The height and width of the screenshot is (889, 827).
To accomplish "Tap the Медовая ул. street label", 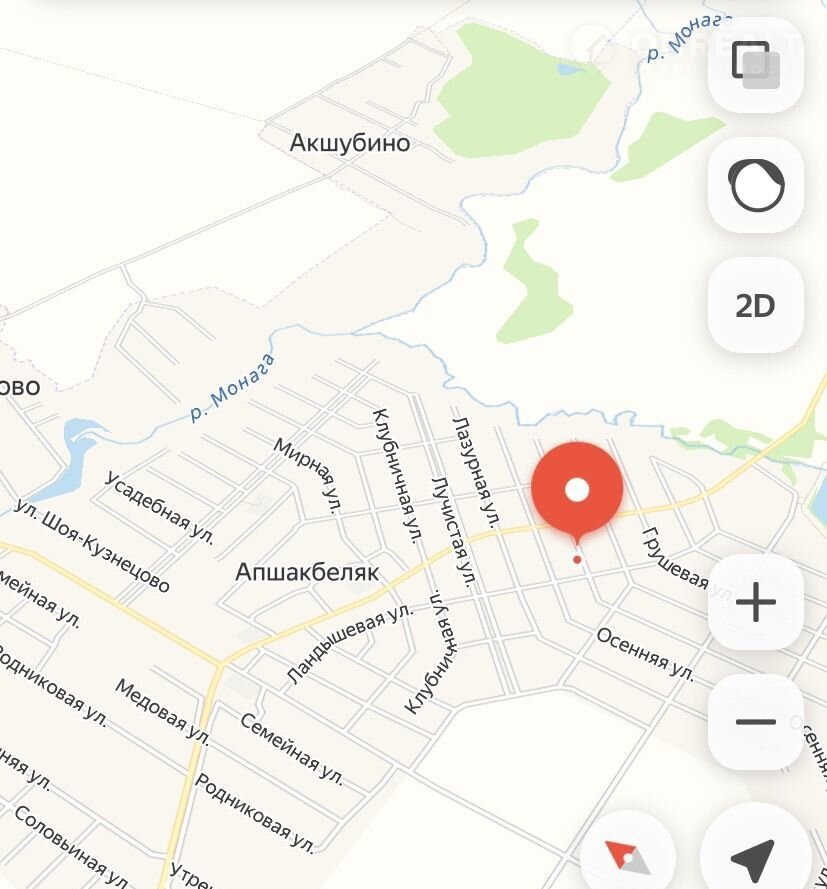I will pyautogui.click(x=162, y=711).
